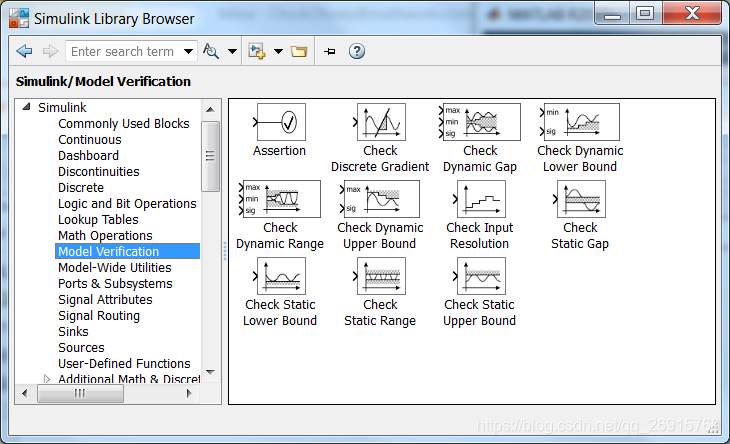Select the Check Static Lower Bound block

279,276
